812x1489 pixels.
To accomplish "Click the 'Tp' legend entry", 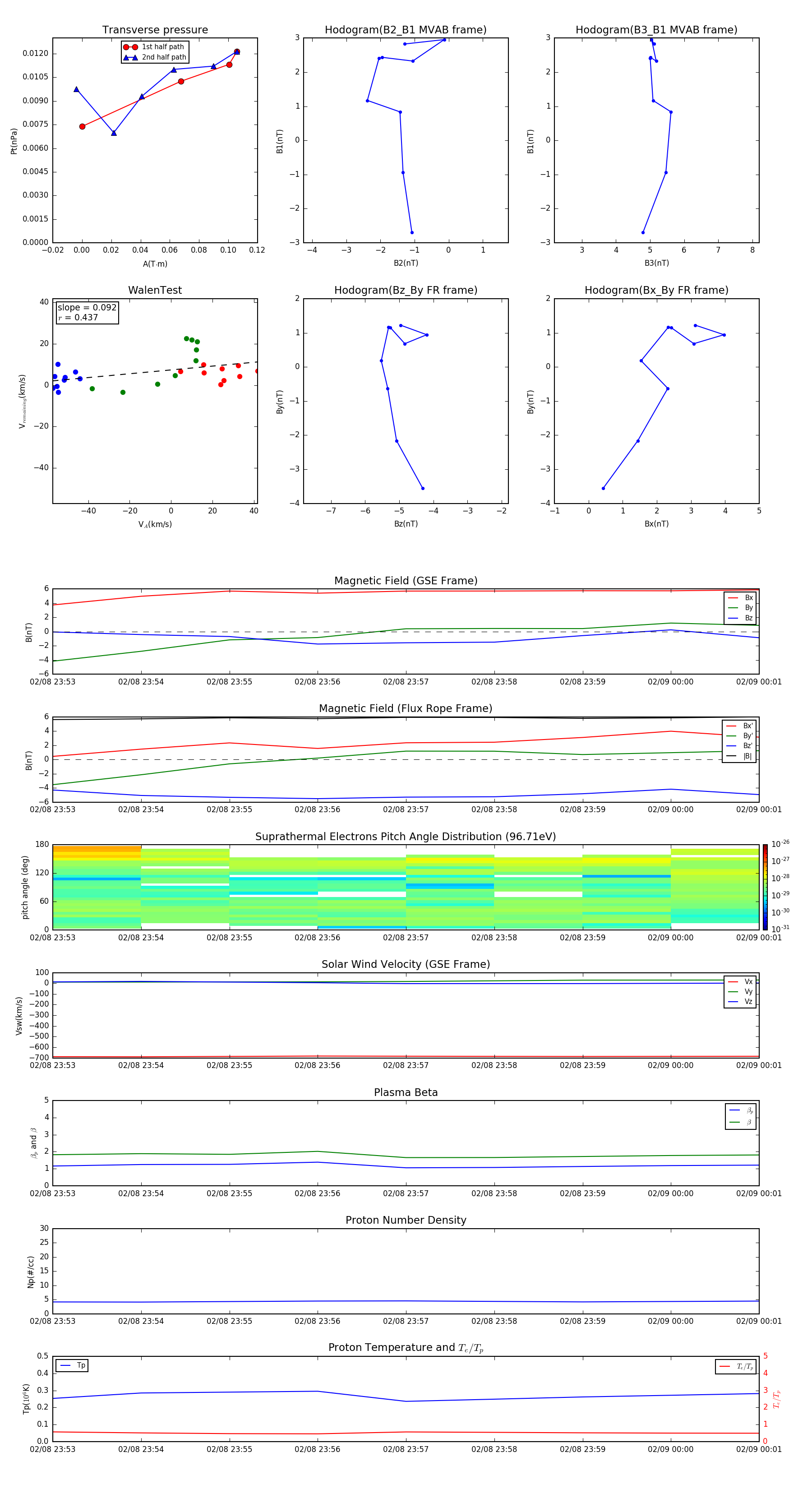I will coord(72,1365).
